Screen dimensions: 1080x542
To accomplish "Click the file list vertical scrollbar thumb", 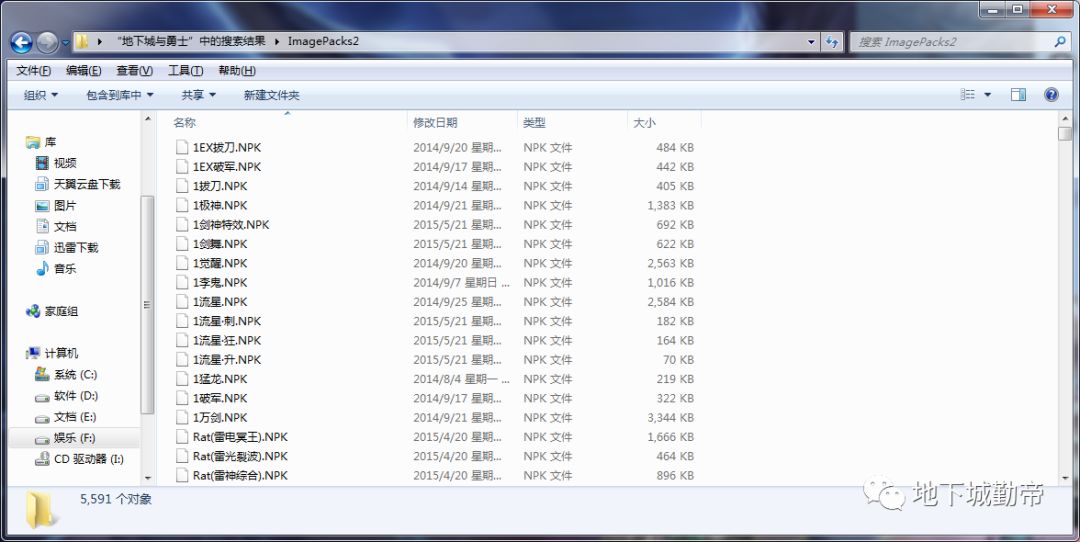I will (x=1065, y=134).
